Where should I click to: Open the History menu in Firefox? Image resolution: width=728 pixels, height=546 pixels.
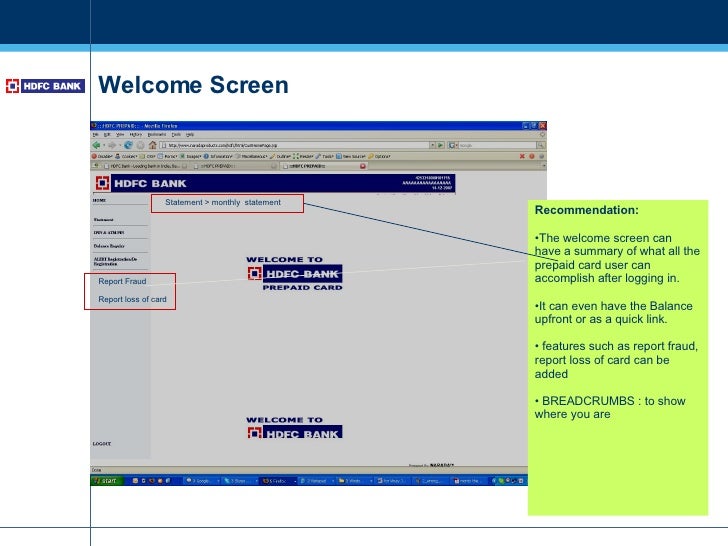(136, 135)
